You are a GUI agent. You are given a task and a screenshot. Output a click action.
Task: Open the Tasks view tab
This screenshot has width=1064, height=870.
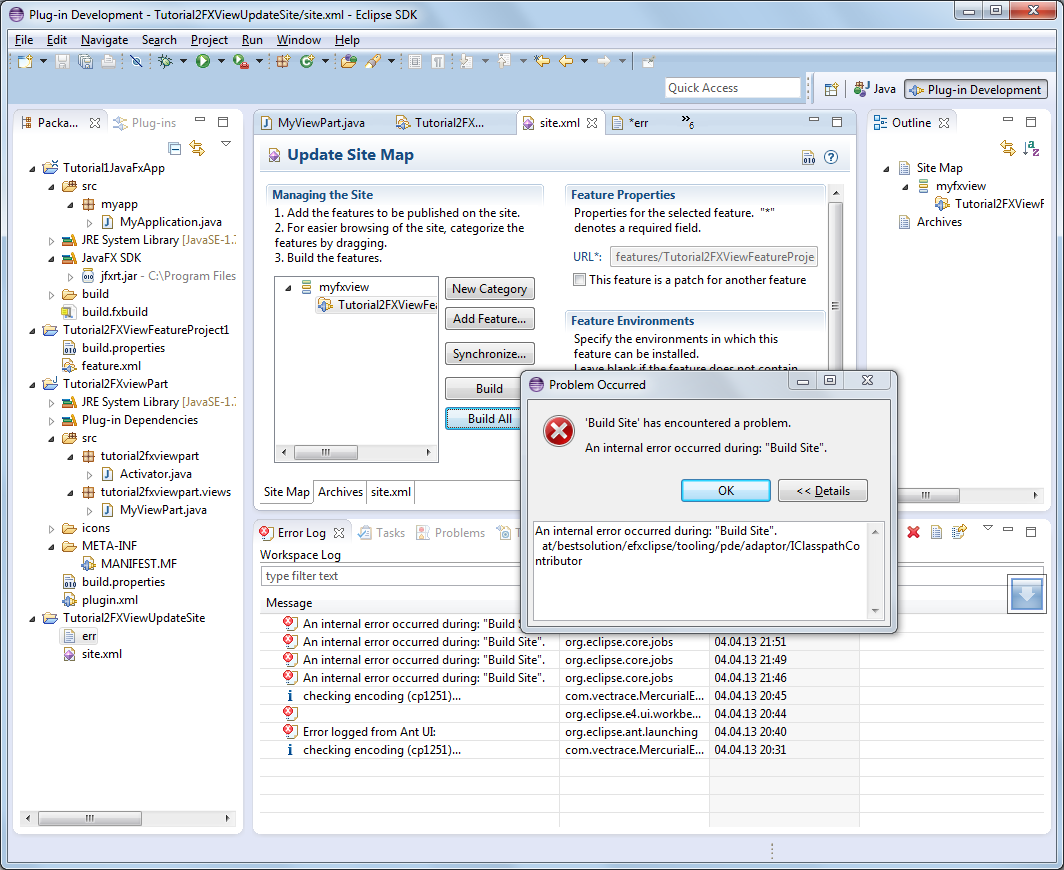tap(382, 533)
